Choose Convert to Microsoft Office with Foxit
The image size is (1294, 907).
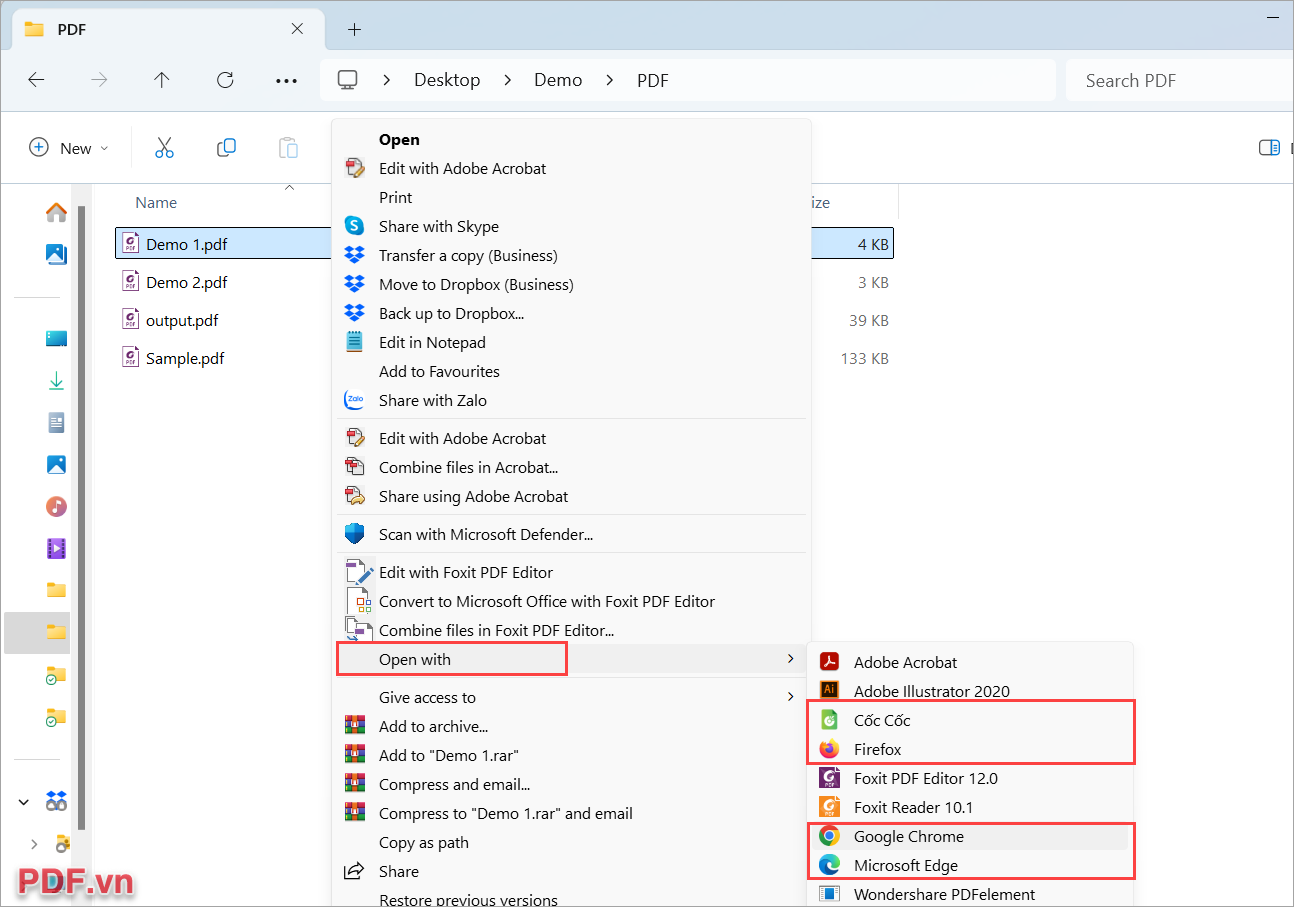tap(571, 601)
